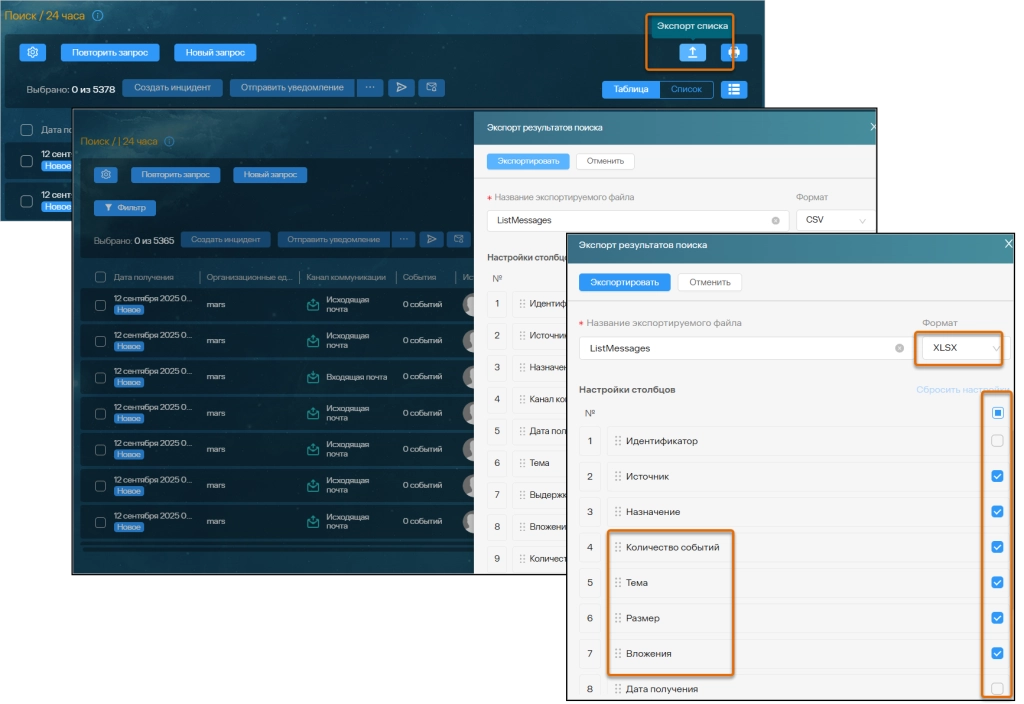Click the Фильтр funnel button
Screen dimensions: 1024x704
pos(125,208)
